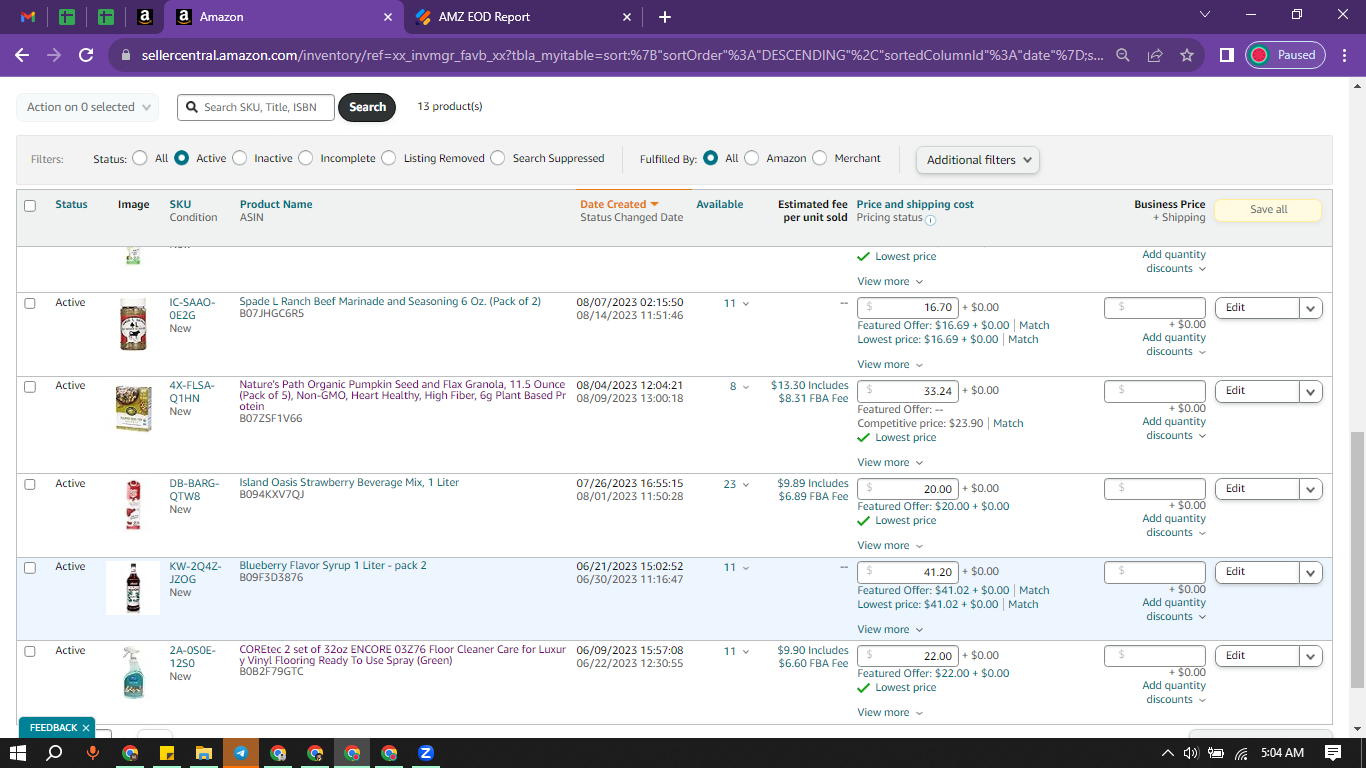Open the Windows Start menu

pyautogui.click(x=18, y=753)
